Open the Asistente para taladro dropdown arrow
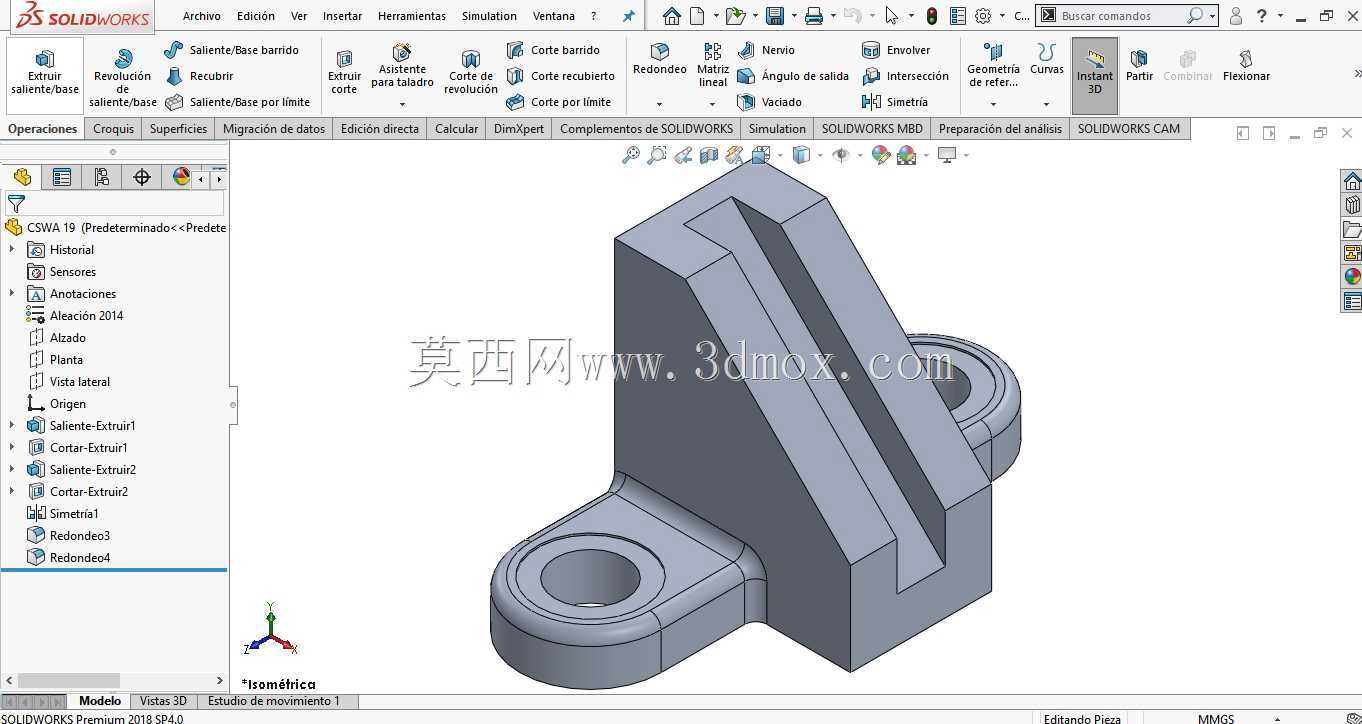The height and width of the screenshot is (724, 1362). pos(402,104)
